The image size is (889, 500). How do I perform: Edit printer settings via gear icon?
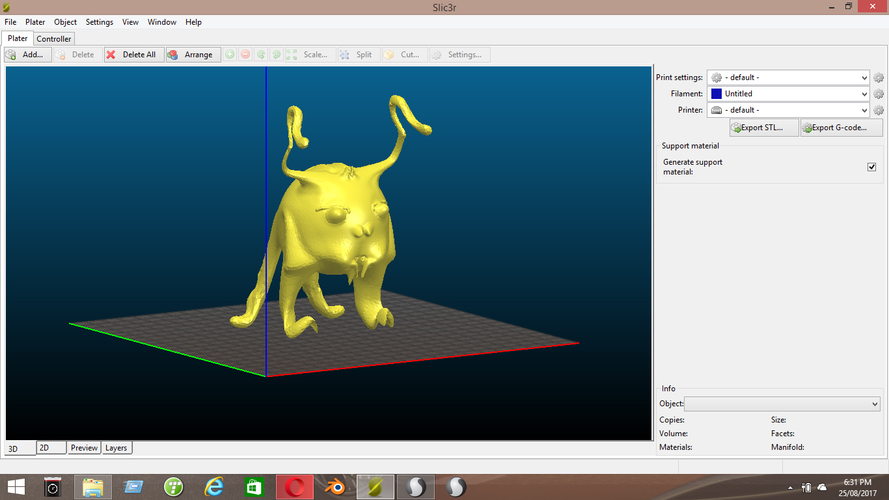pyautogui.click(x=878, y=111)
